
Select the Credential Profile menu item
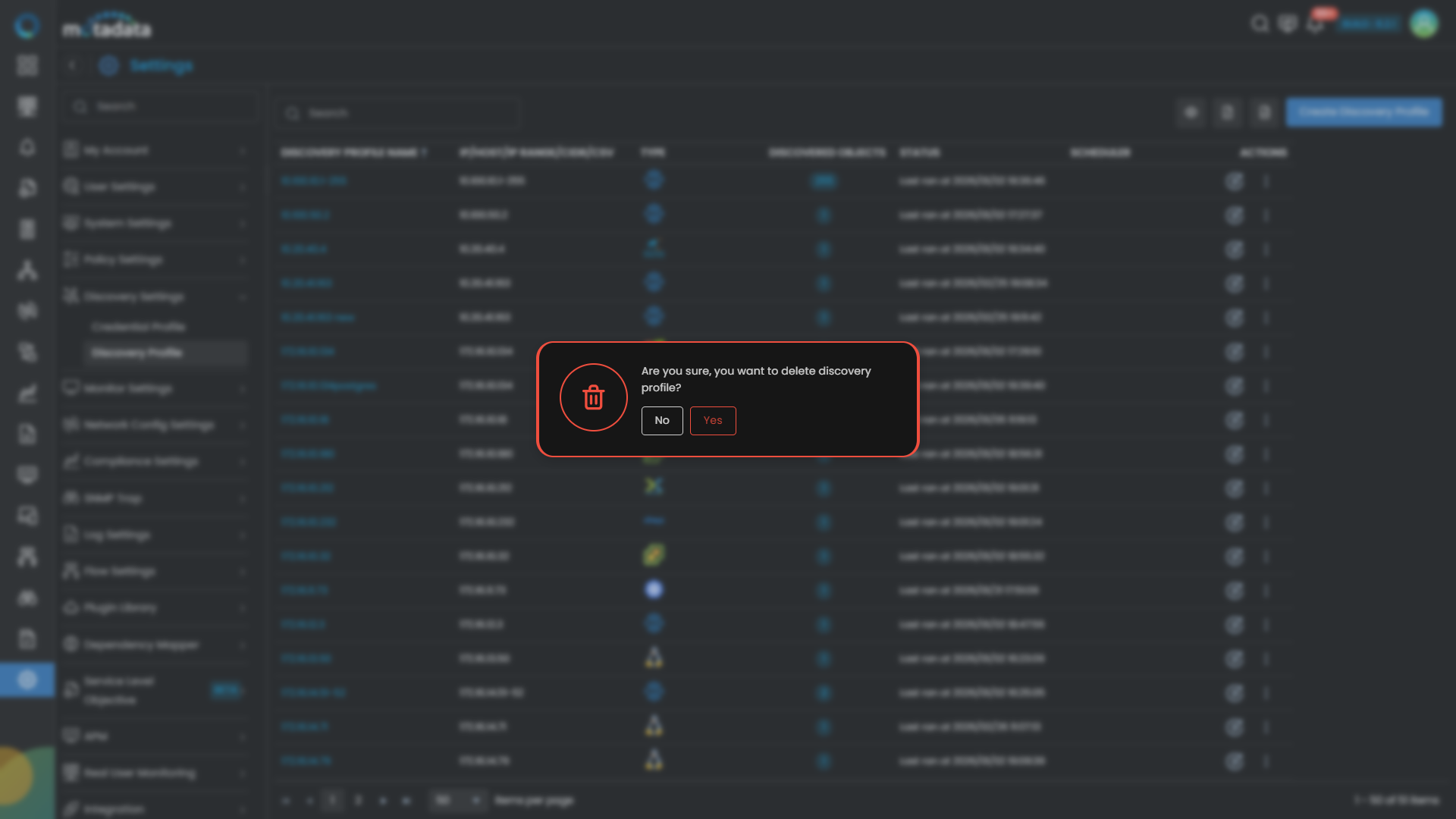point(139,327)
